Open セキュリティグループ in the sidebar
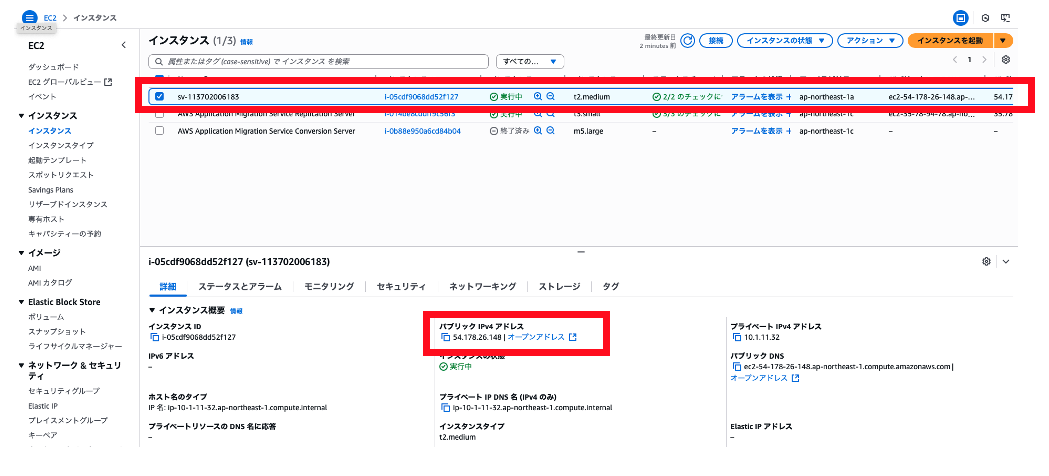The height and width of the screenshot is (476, 1049). [x=64, y=390]
